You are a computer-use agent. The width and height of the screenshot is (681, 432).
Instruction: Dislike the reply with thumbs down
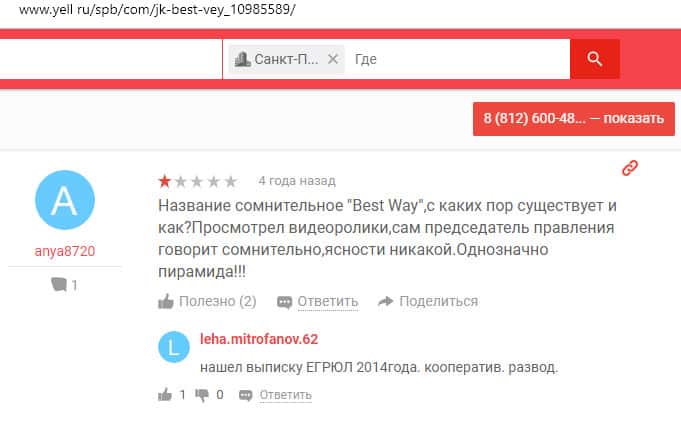click(x=202, y=395)
